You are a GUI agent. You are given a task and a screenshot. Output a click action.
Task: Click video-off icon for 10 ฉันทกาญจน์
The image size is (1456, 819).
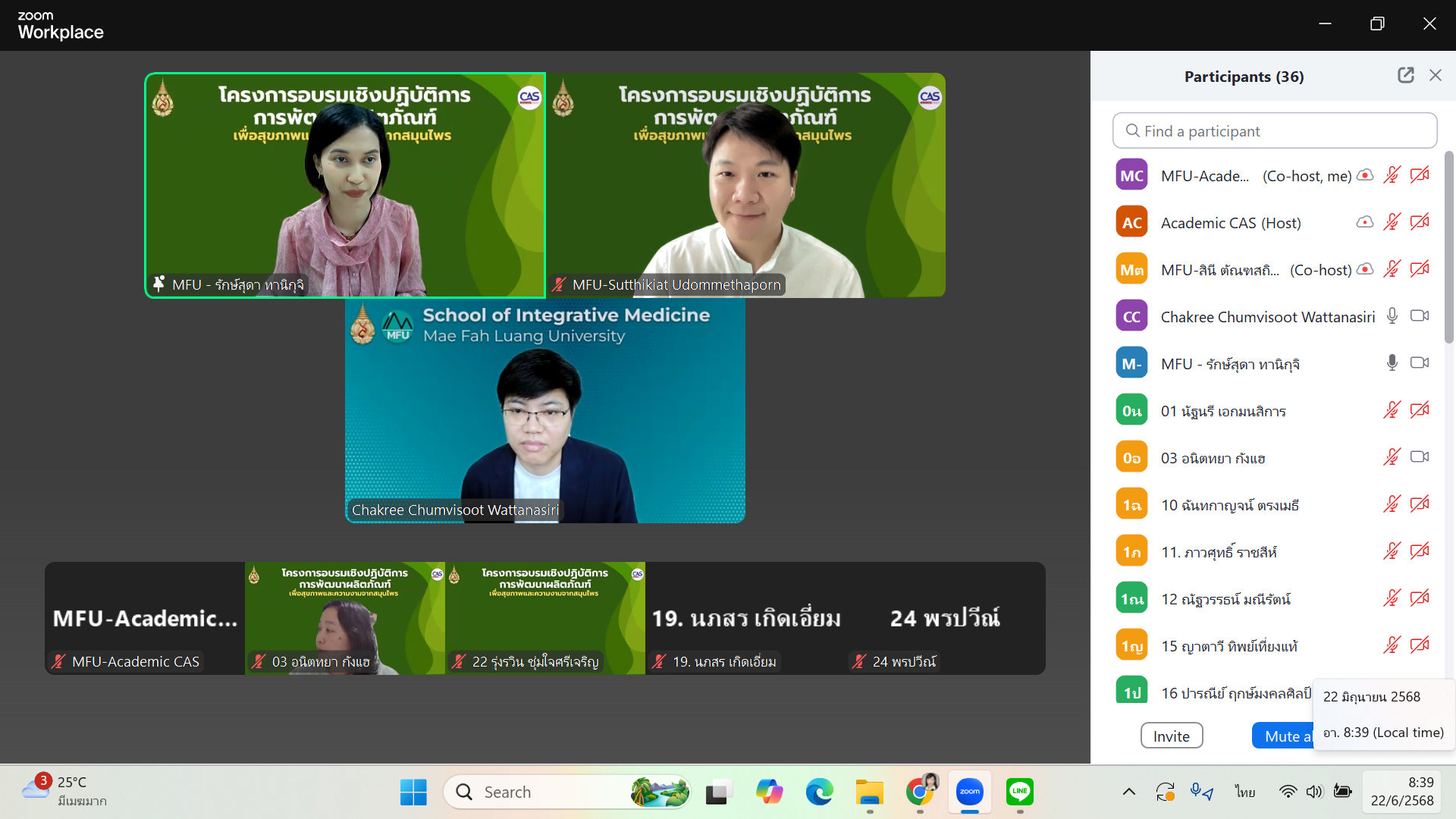point(1420,504)
